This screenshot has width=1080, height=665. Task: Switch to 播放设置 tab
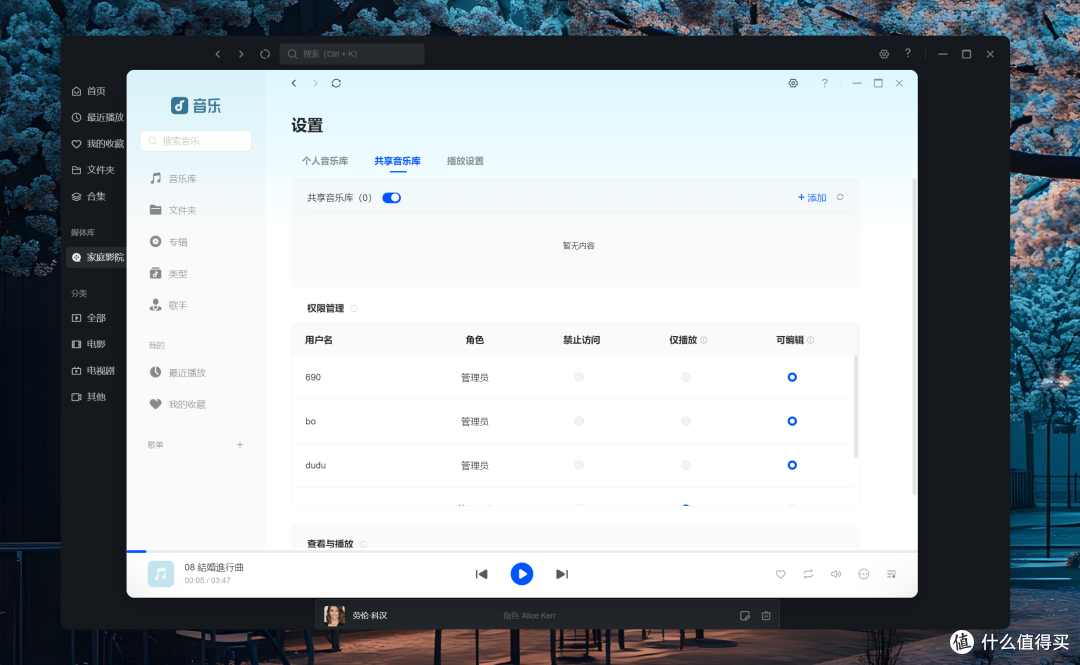click(465, 161)
